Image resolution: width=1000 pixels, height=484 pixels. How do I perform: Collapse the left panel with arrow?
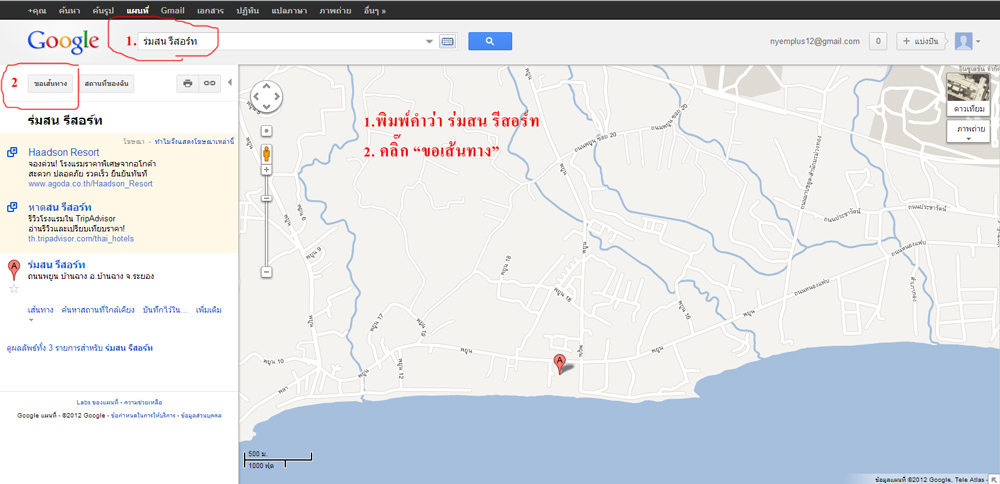(x=230, y=82)
